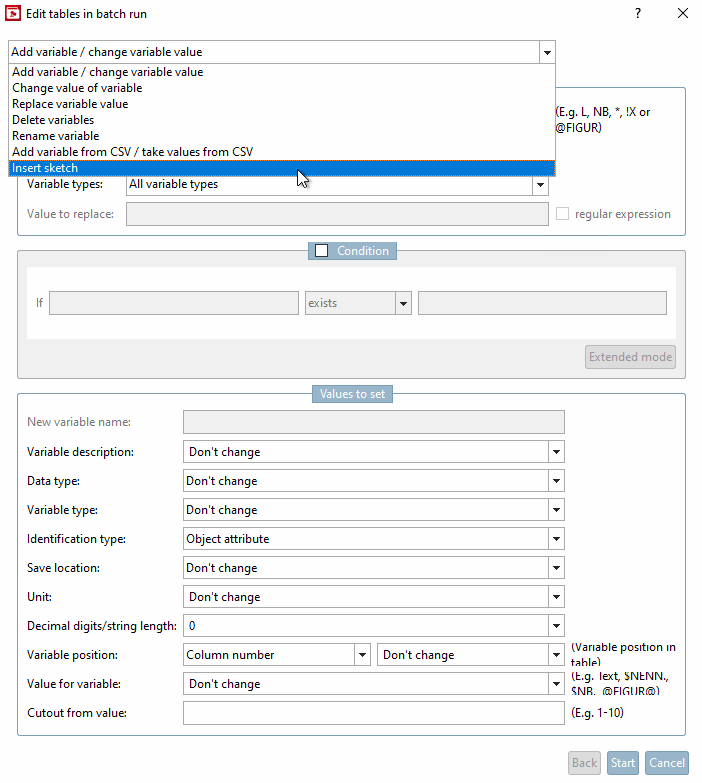Click the app icon in the title bar

tap(13, 13)
